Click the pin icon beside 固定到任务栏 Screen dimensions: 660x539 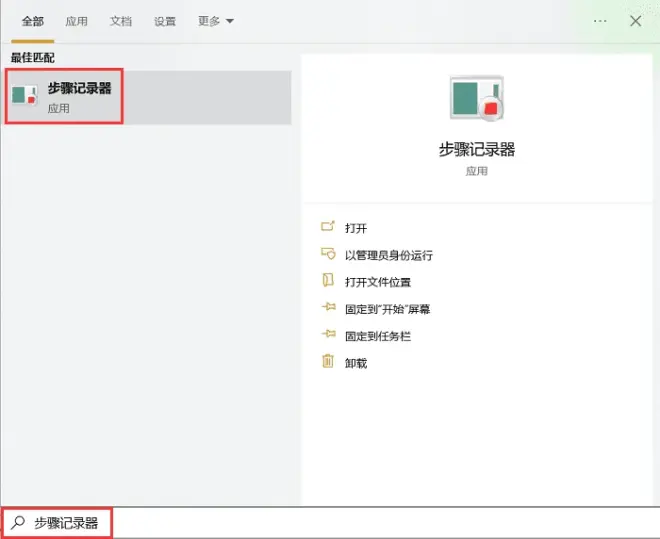[x=329, y=334]
